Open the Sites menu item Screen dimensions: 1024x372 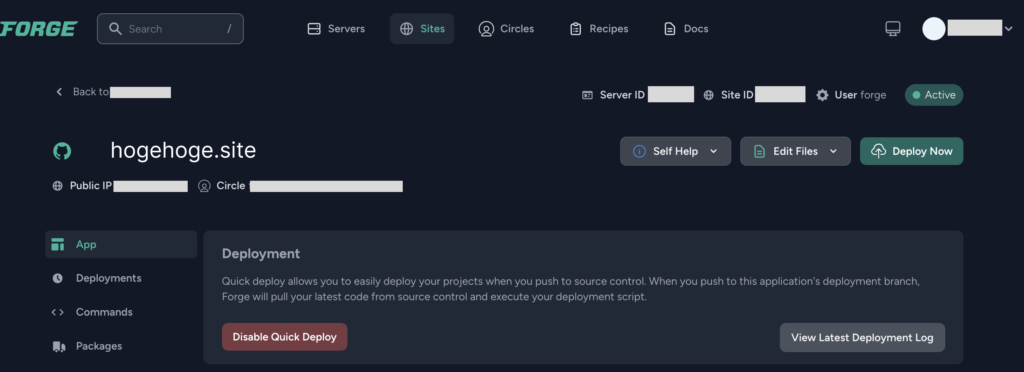tap(422, 29)
